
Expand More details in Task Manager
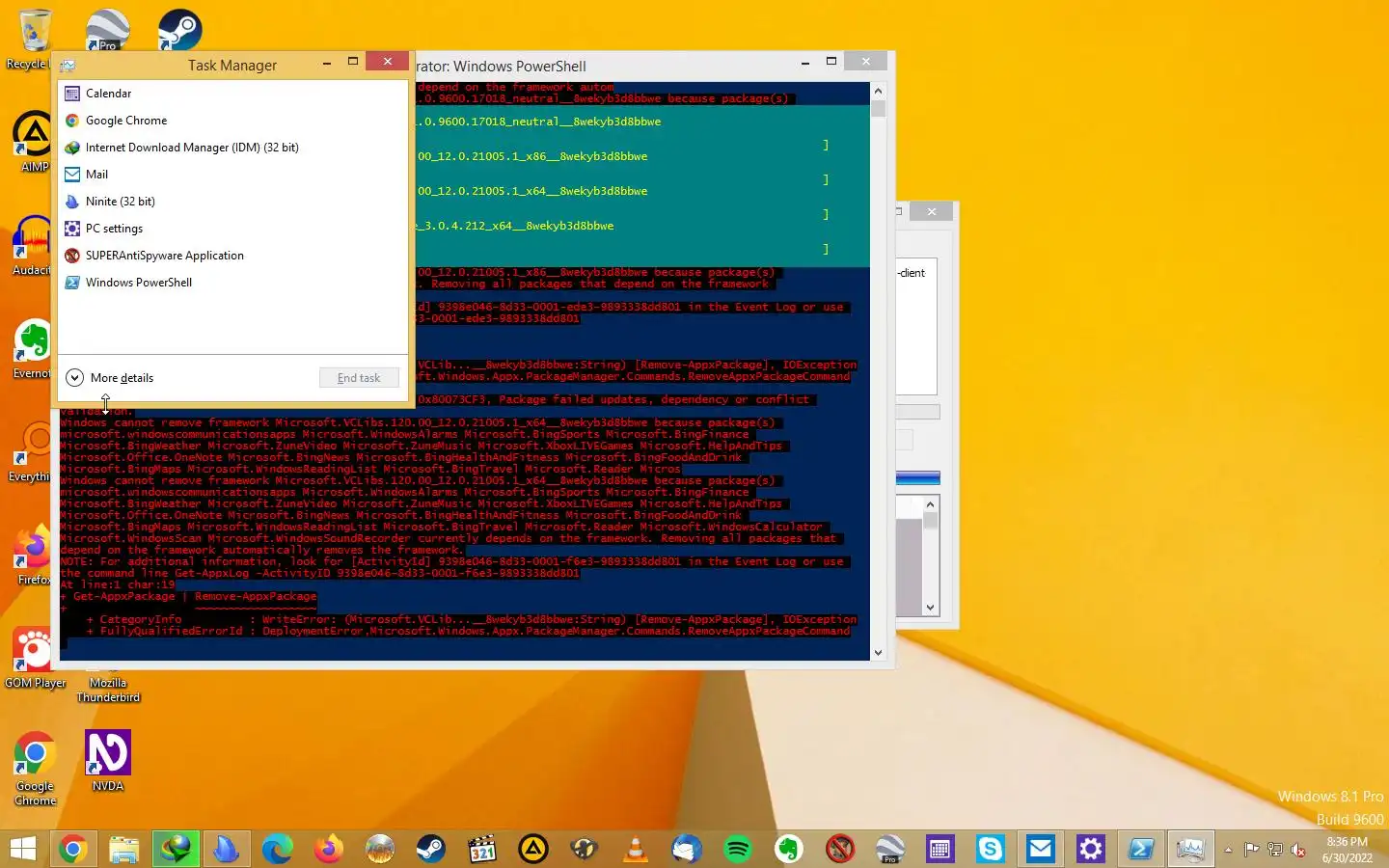[x=110, y=378]
